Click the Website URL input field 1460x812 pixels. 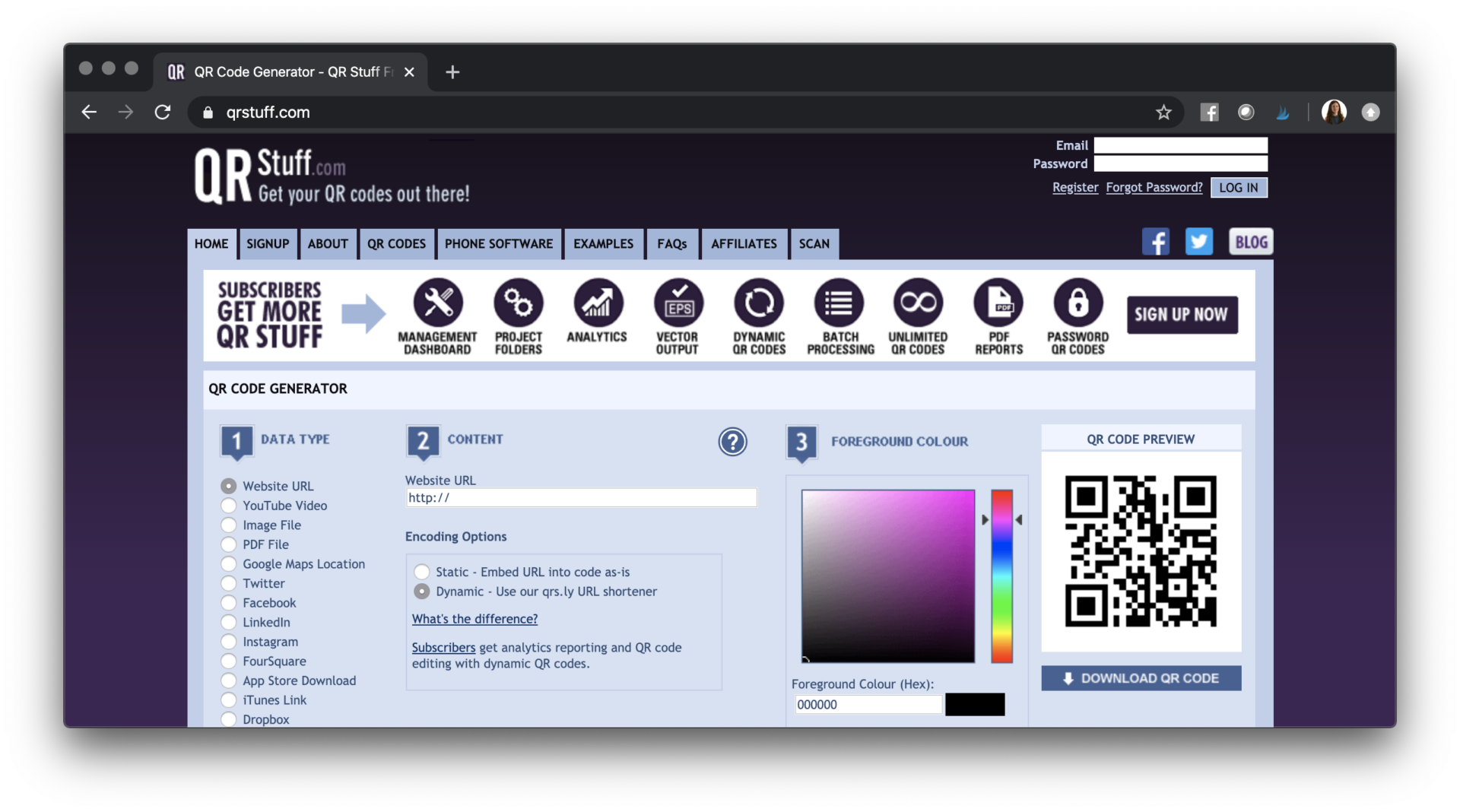click(580, 497)
